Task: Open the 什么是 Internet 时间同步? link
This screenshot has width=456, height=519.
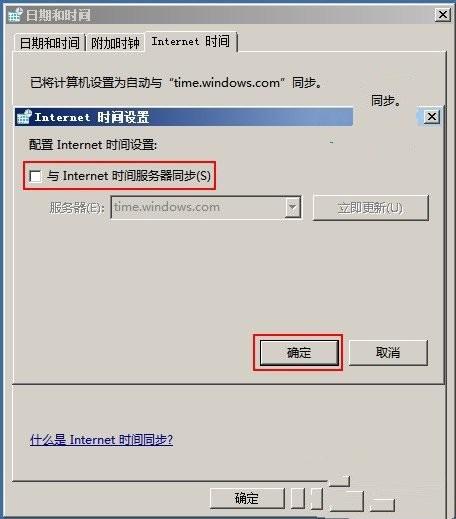Action: point(101,440)
